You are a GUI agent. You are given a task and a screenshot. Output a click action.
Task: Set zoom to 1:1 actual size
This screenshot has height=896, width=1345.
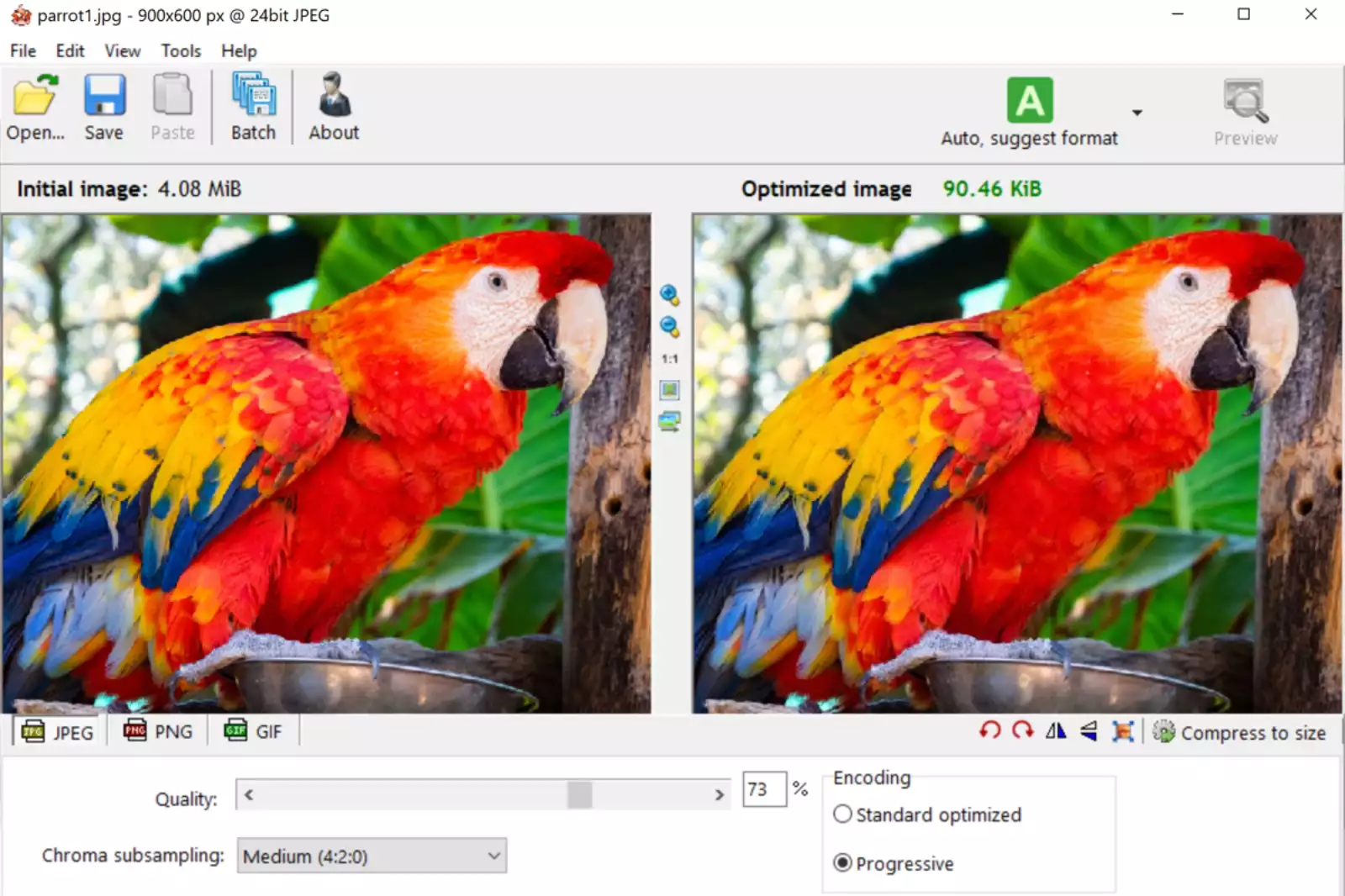[668, 357]
